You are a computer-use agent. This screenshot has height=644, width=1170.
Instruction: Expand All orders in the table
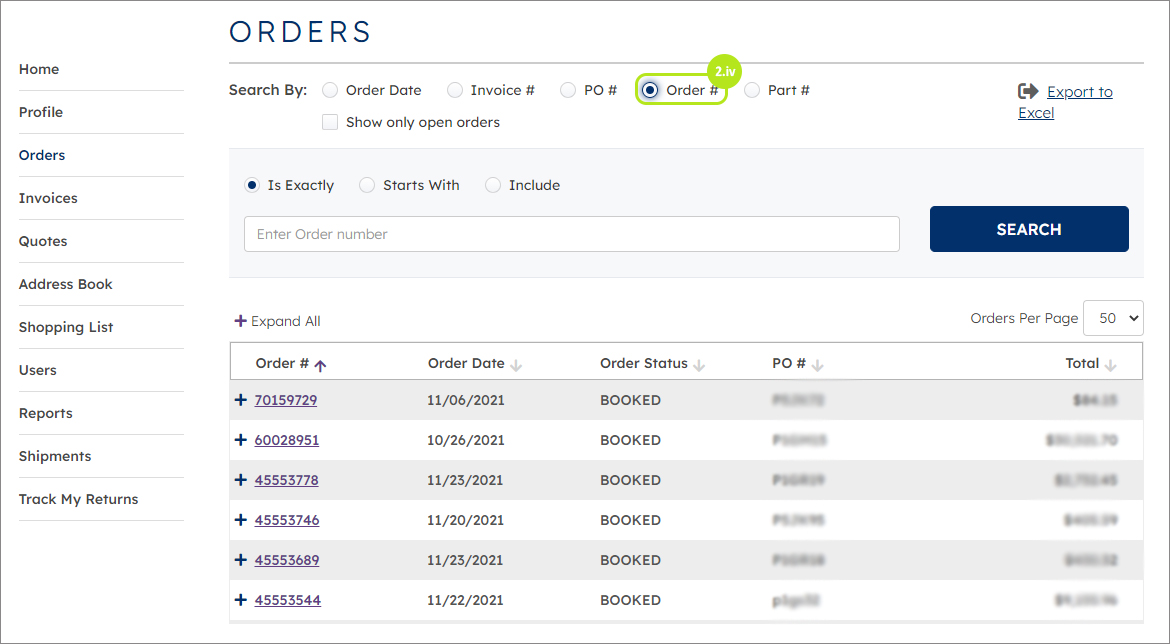[277, 321]
